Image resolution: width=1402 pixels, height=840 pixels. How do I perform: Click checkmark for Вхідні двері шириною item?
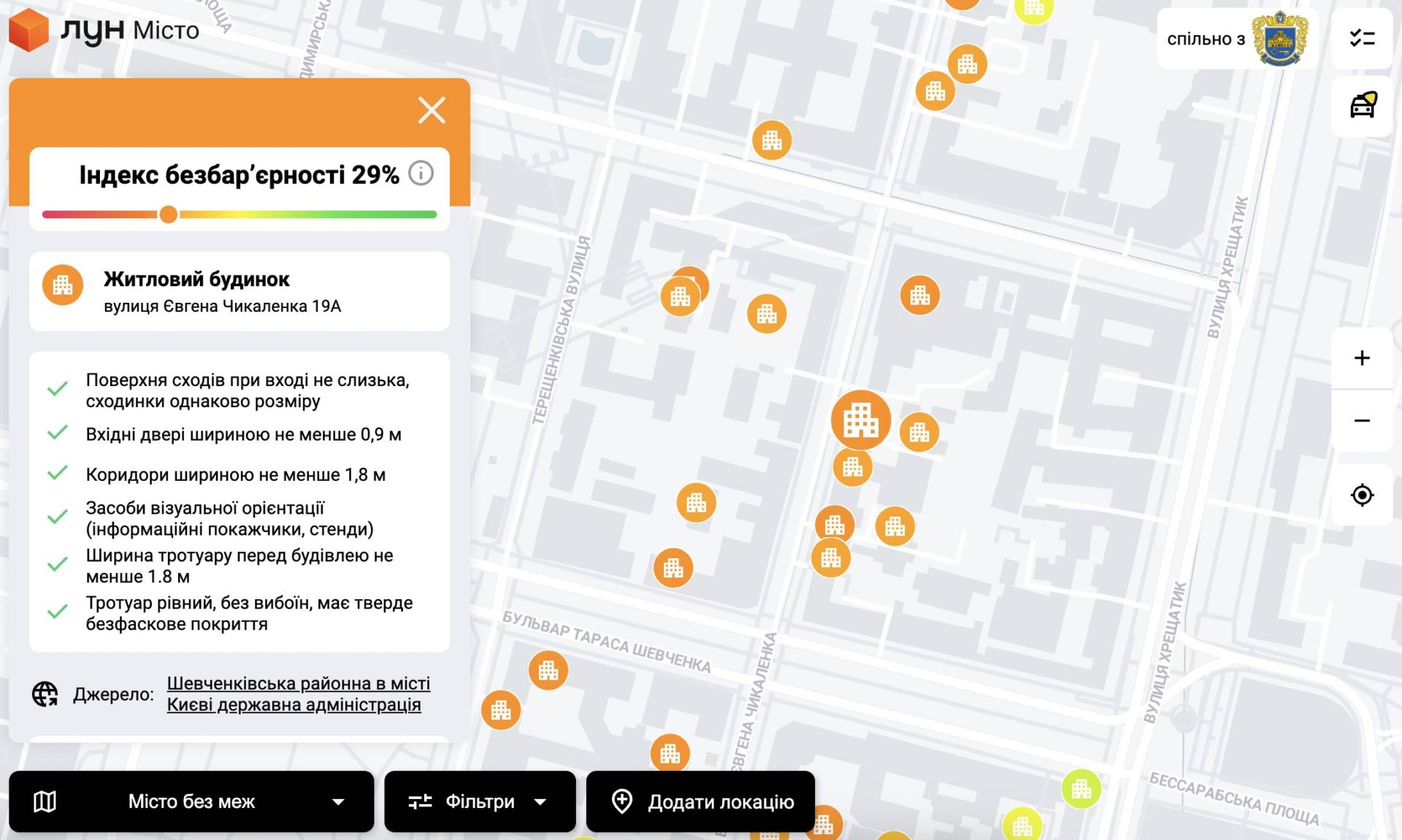click(58, 434)
